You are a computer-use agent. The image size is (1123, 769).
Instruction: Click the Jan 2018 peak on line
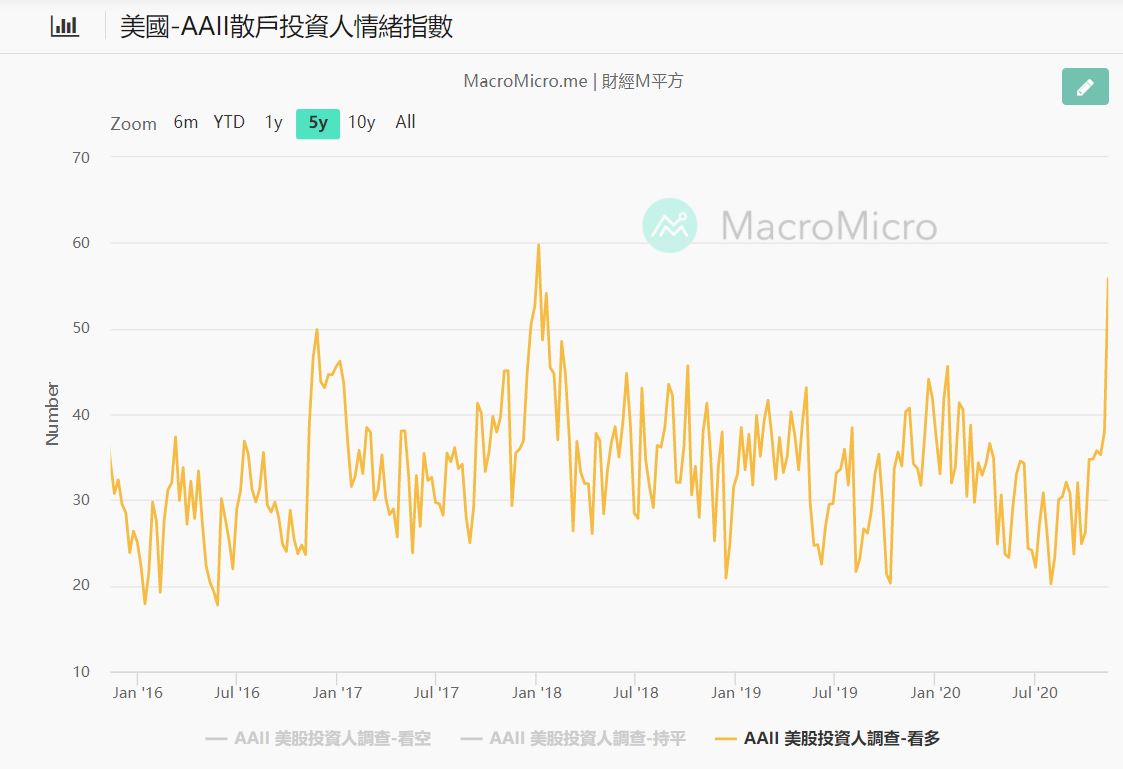(x=538, y=244)
